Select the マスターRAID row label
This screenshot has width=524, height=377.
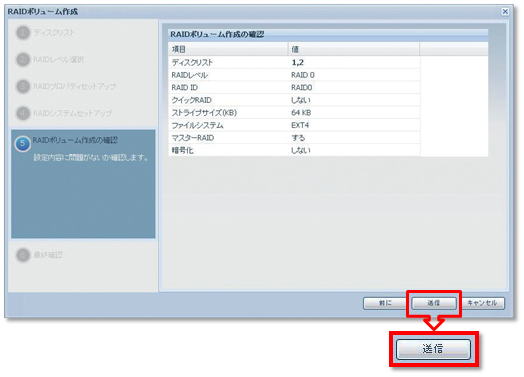(193, 138)
